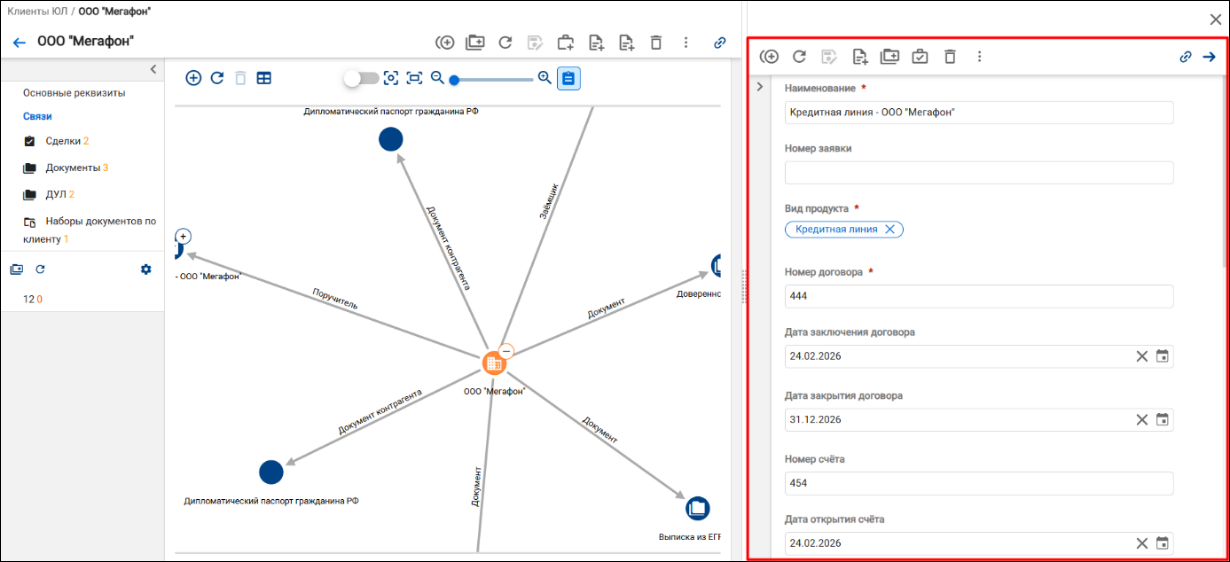
Task: Select central orange ООО "Мегафон" node
Action: coord(493,365)
